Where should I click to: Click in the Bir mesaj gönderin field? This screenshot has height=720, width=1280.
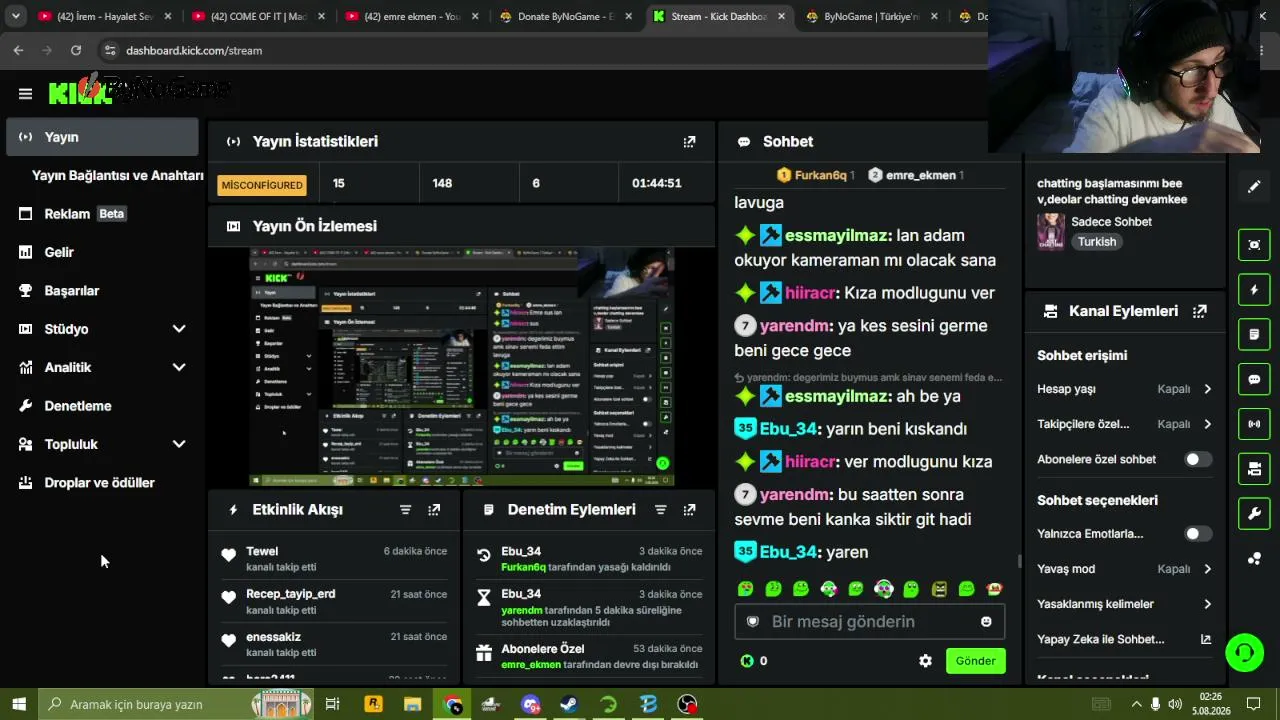pyautogui.click(x=869, y=622)
